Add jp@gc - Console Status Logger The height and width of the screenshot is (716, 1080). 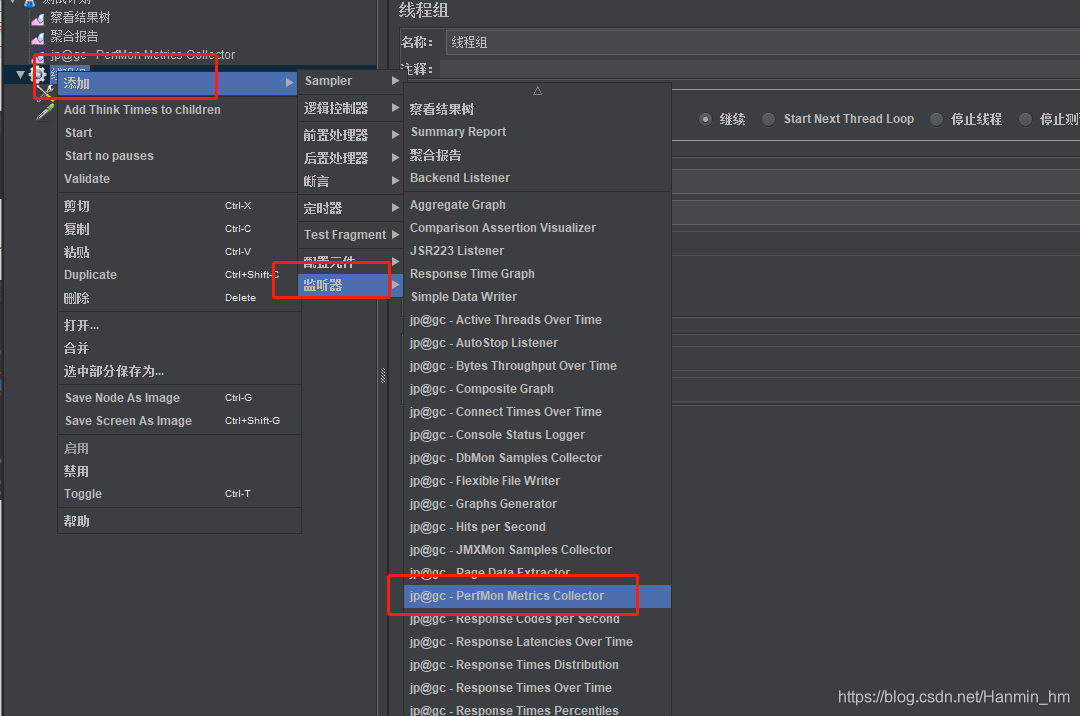(x=537, y=435)
